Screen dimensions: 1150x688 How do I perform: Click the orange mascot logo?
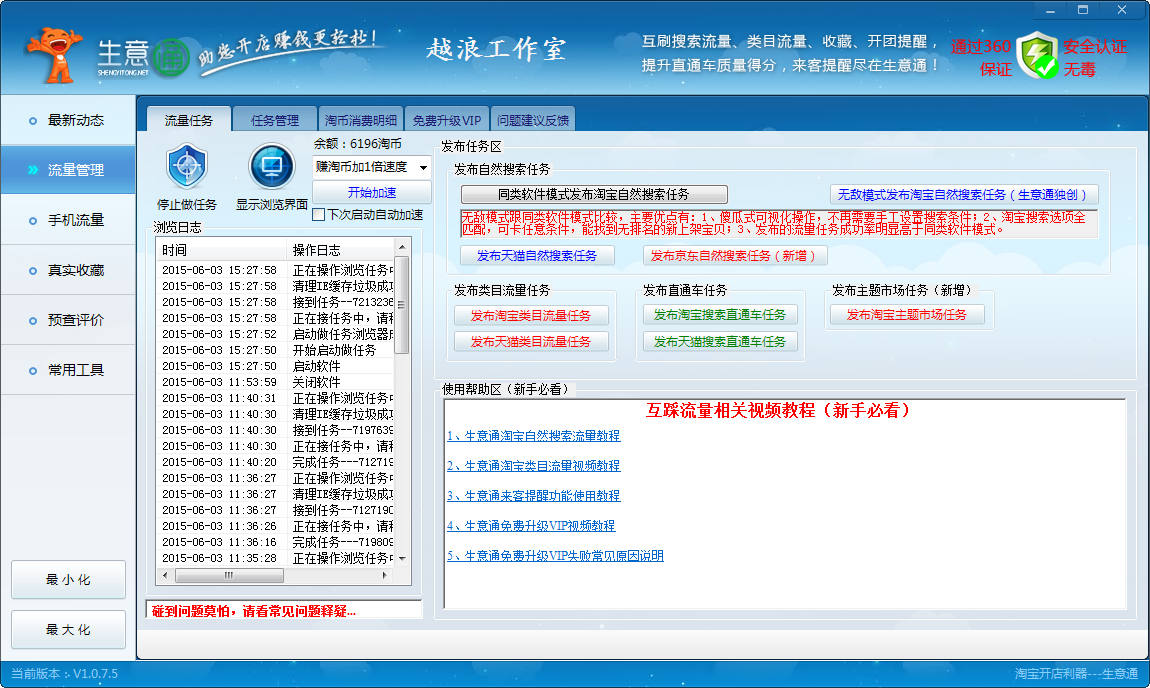(54, 55)
